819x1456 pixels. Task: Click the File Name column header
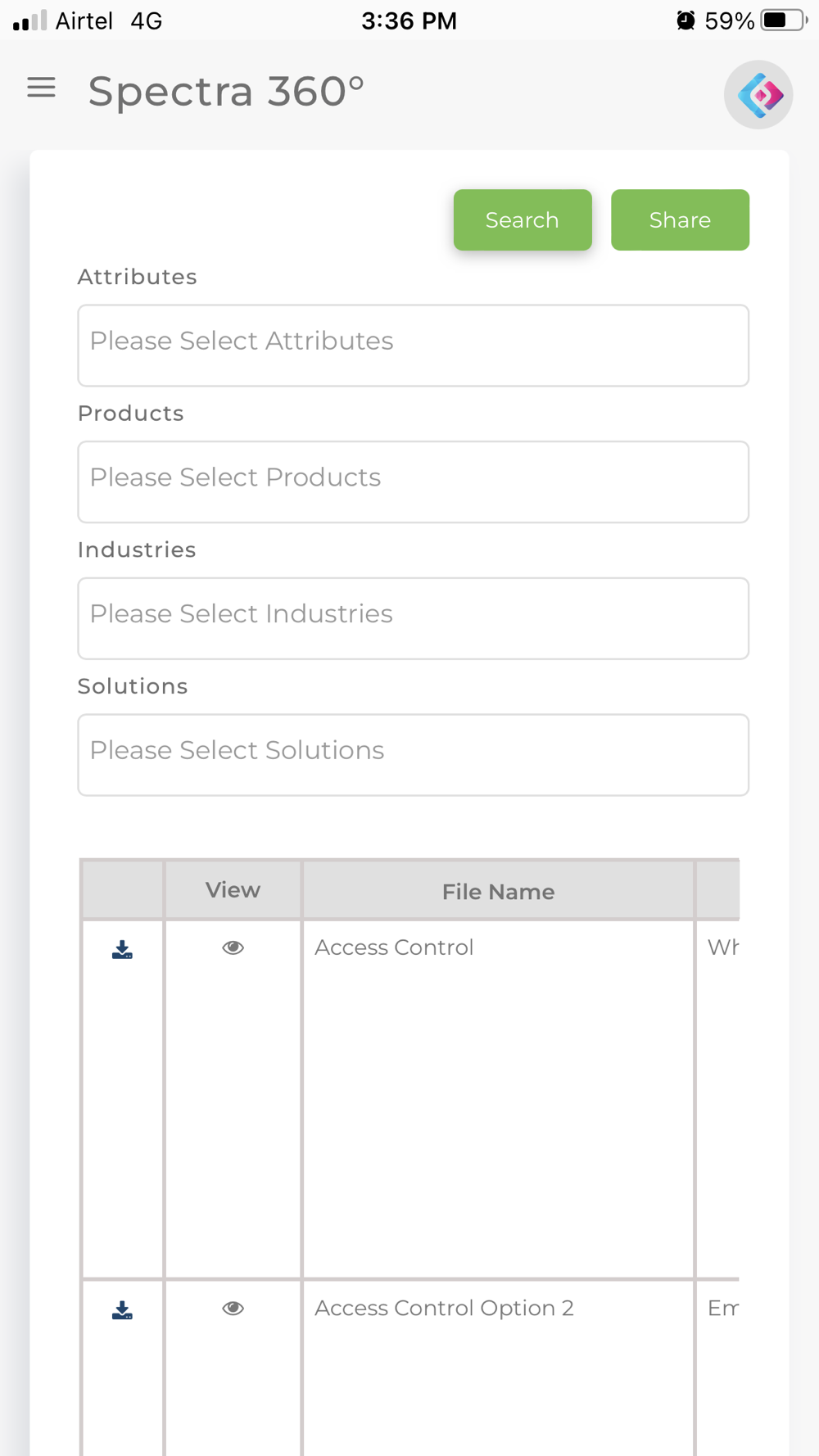(x=498, y=891)
